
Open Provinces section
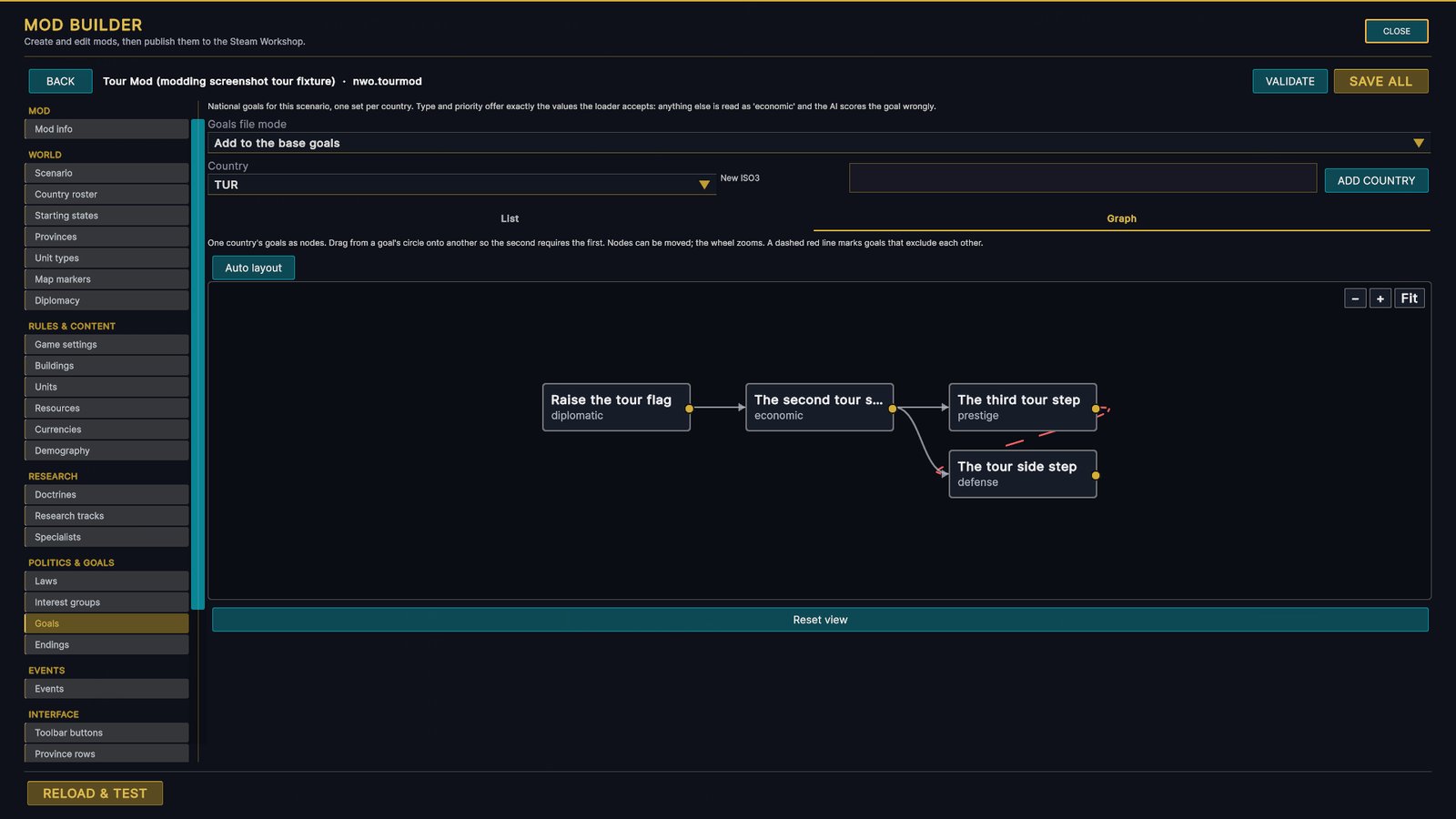coord(106,237)
